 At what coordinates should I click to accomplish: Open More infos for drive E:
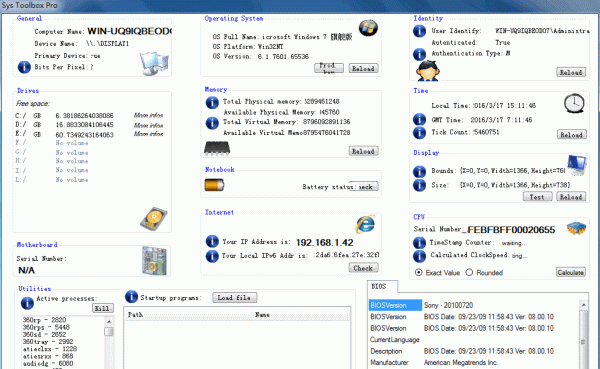(148, 134)
